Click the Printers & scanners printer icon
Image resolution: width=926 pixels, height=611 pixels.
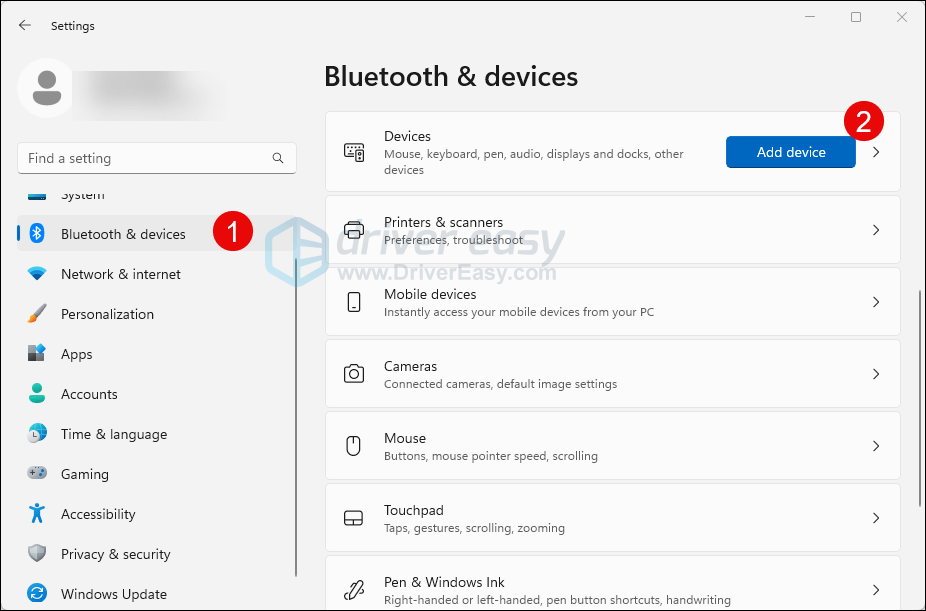tap(354, 229)
